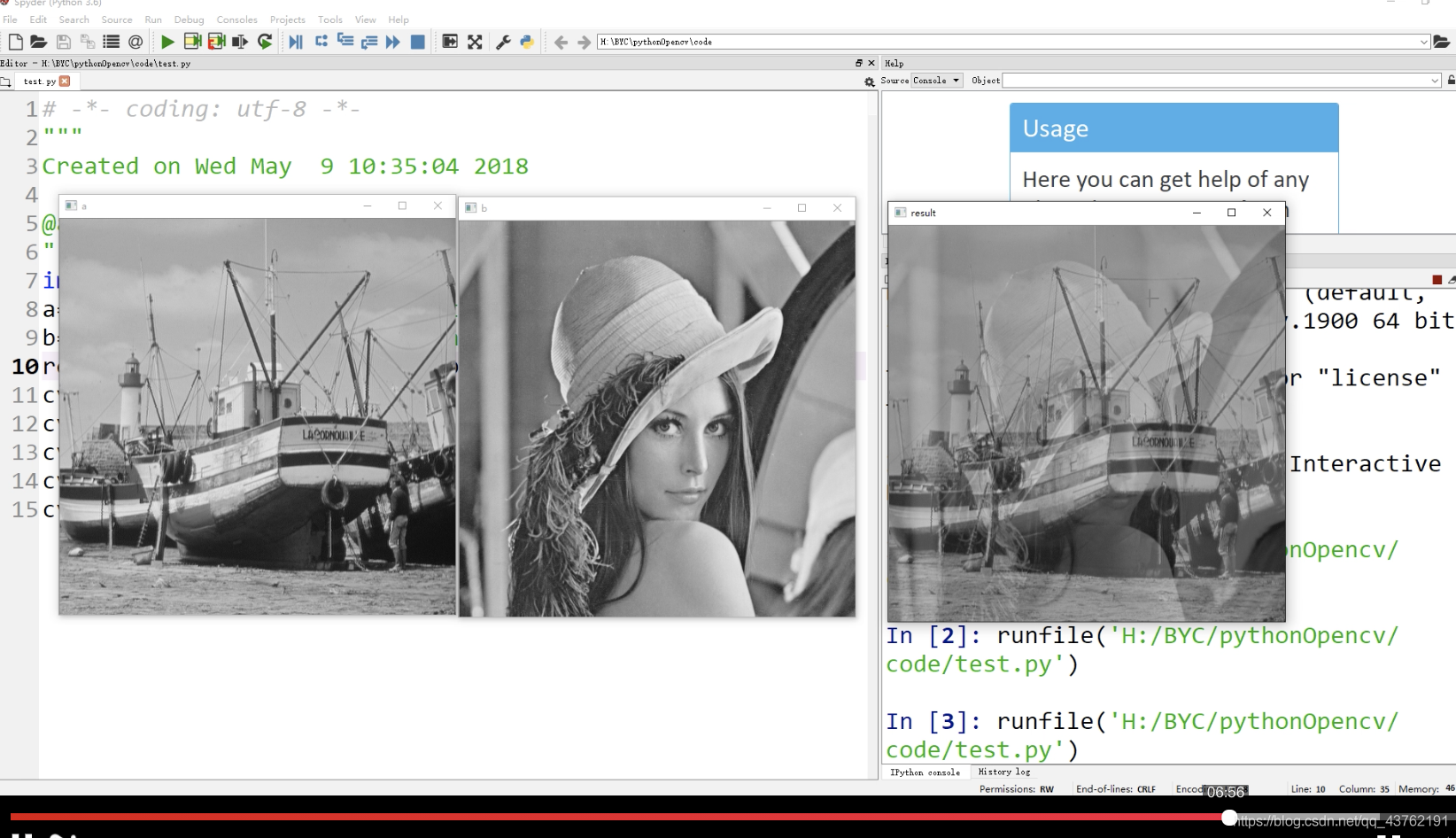Click 'In [3]:' console prompt
Viewport: 1456px width, 838px height.
(x=933, y=722)
